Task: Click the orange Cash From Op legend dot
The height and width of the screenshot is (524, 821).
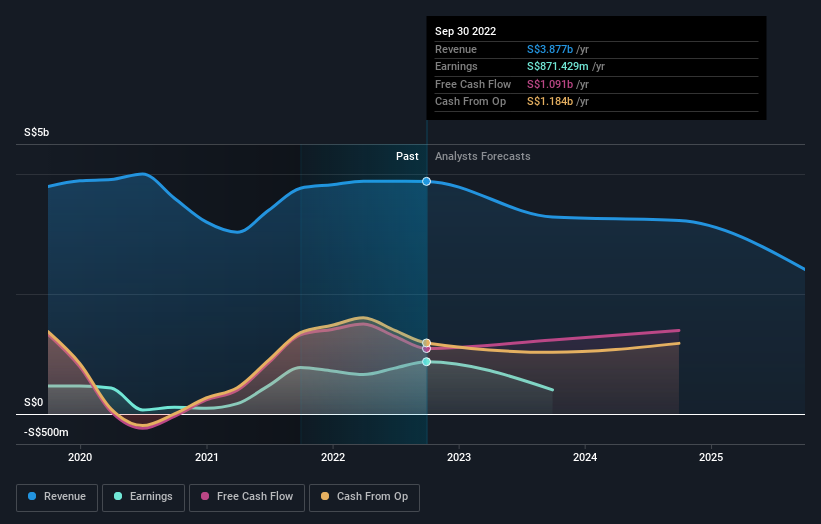Action: (x=325, y=496)
